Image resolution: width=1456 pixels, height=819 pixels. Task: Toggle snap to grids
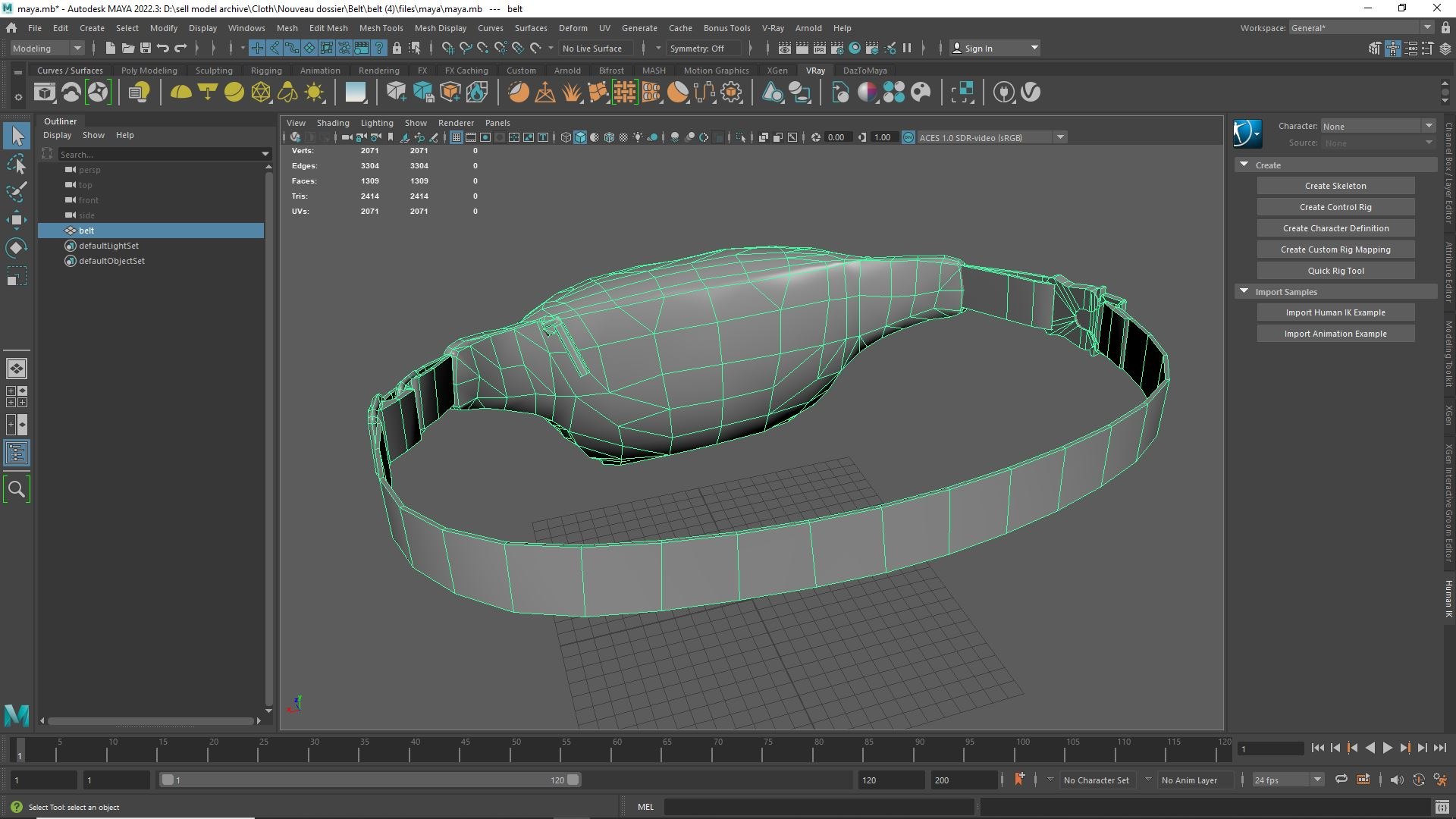[x=447, y=48]
